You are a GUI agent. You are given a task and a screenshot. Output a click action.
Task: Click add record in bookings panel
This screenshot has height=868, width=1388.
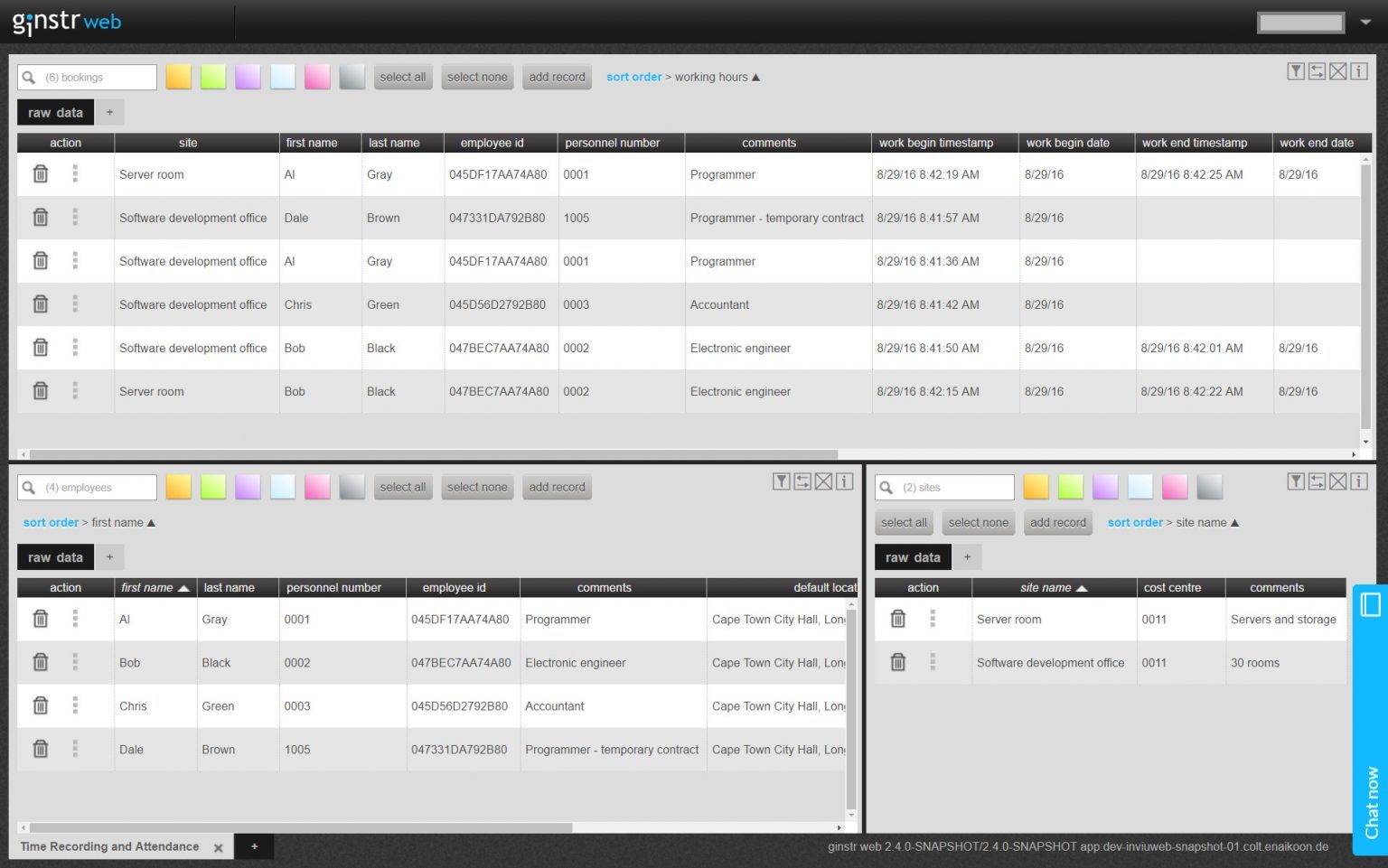click(557, 77)
